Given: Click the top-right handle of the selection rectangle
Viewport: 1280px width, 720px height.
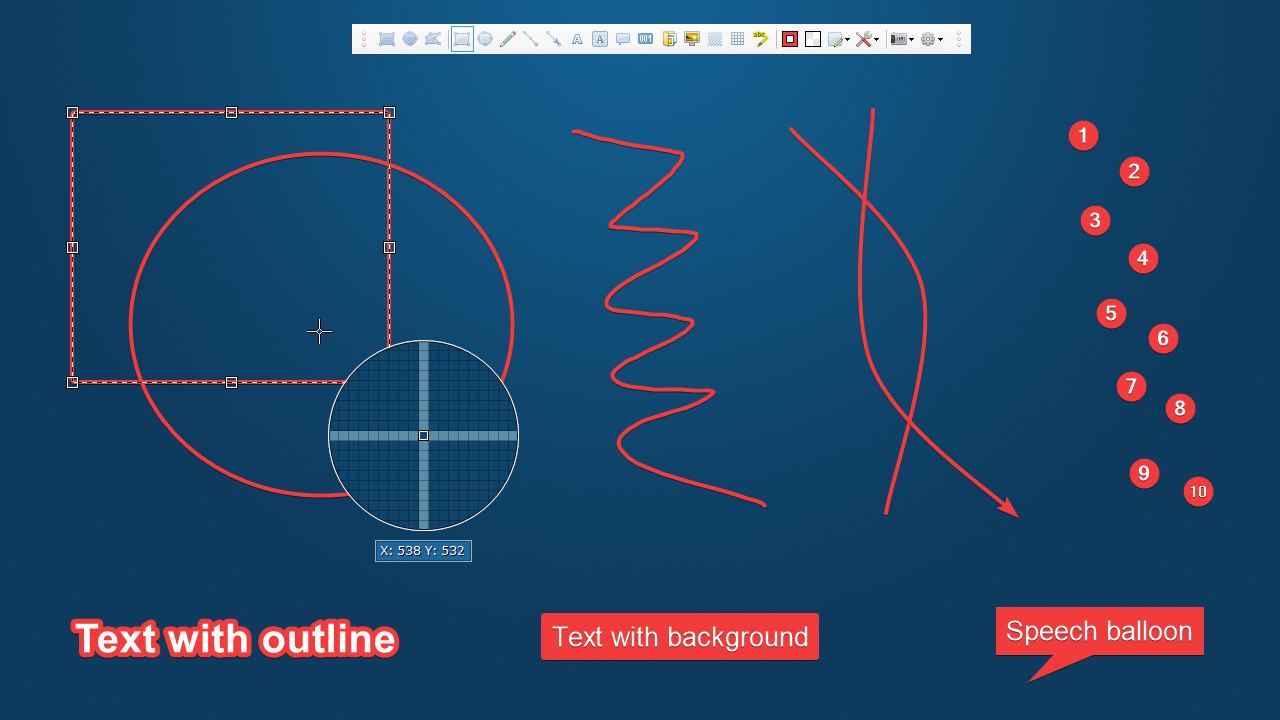Looking at the screenshot, I should pos(389,112).
